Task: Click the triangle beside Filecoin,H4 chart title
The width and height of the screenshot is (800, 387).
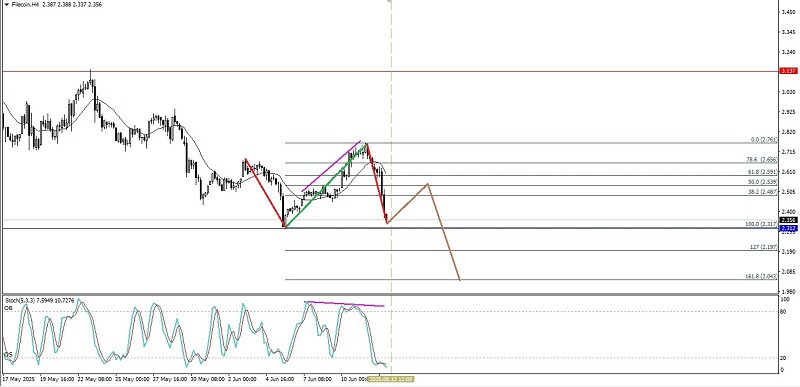Action: point(6,5)
